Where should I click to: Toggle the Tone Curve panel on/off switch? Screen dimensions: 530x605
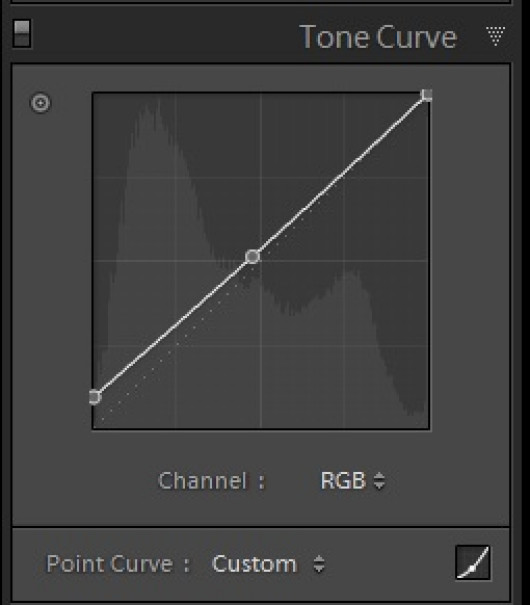tap(22, 34)
